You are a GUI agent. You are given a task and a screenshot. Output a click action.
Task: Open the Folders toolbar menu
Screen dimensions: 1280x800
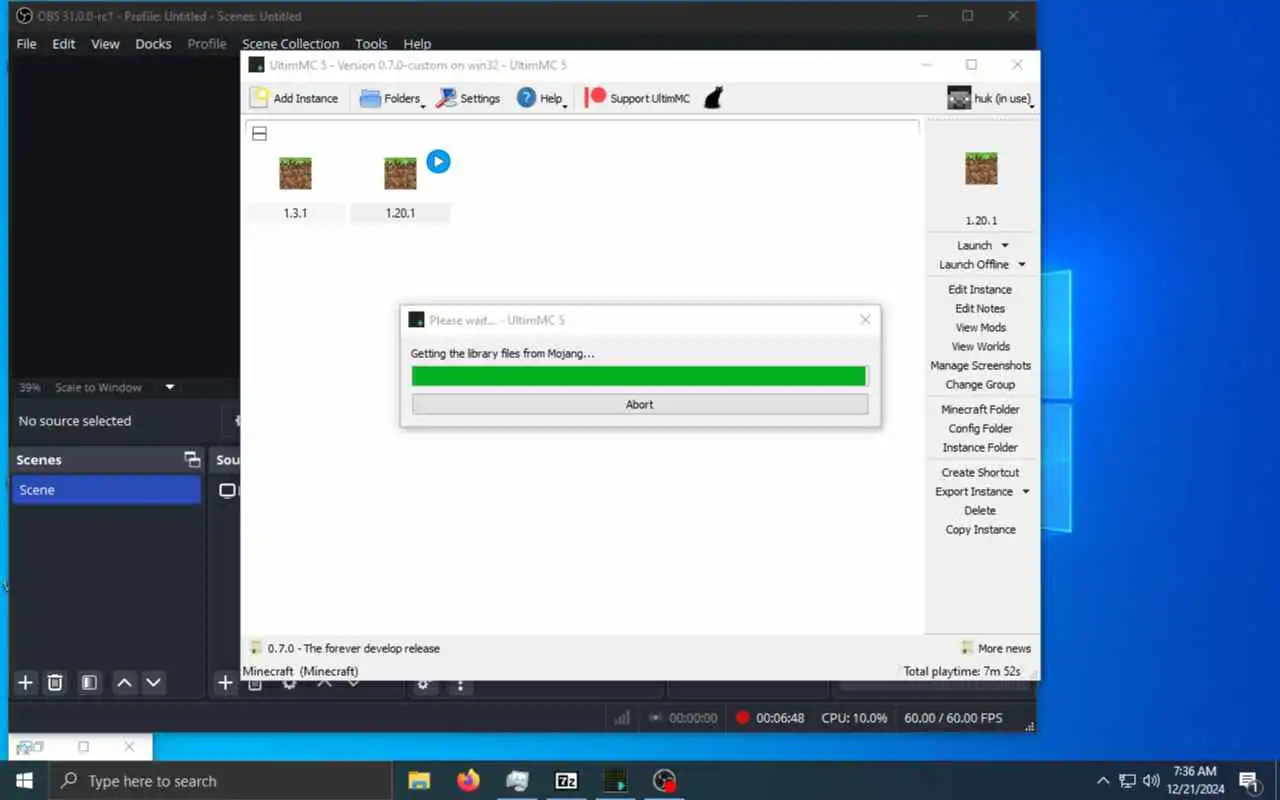pos(391,98)
